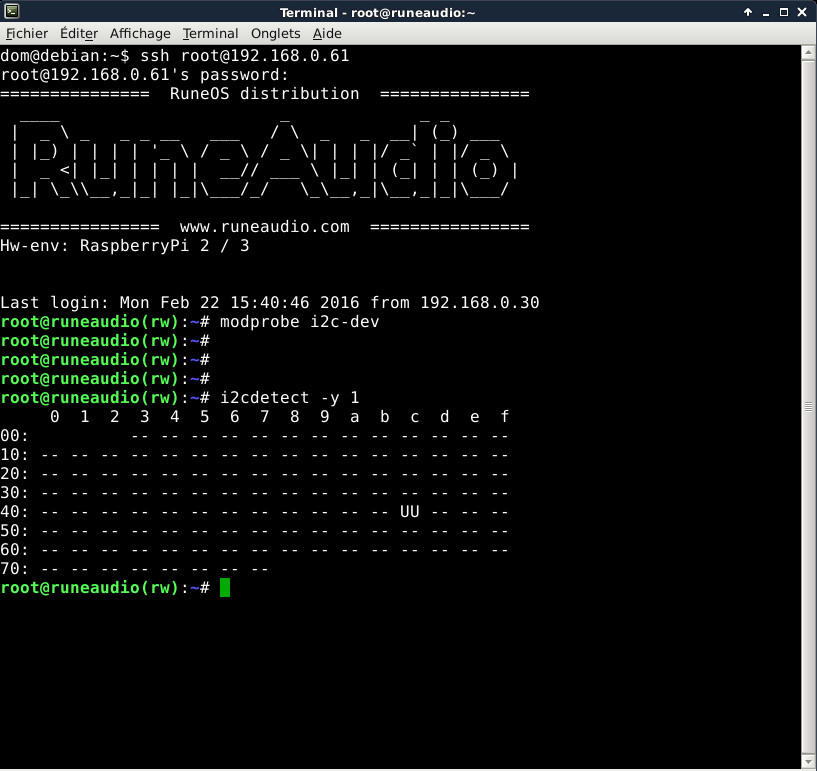
Task: Click the RuneAudio ASCII art logo
Action: (x=264, y=159)
